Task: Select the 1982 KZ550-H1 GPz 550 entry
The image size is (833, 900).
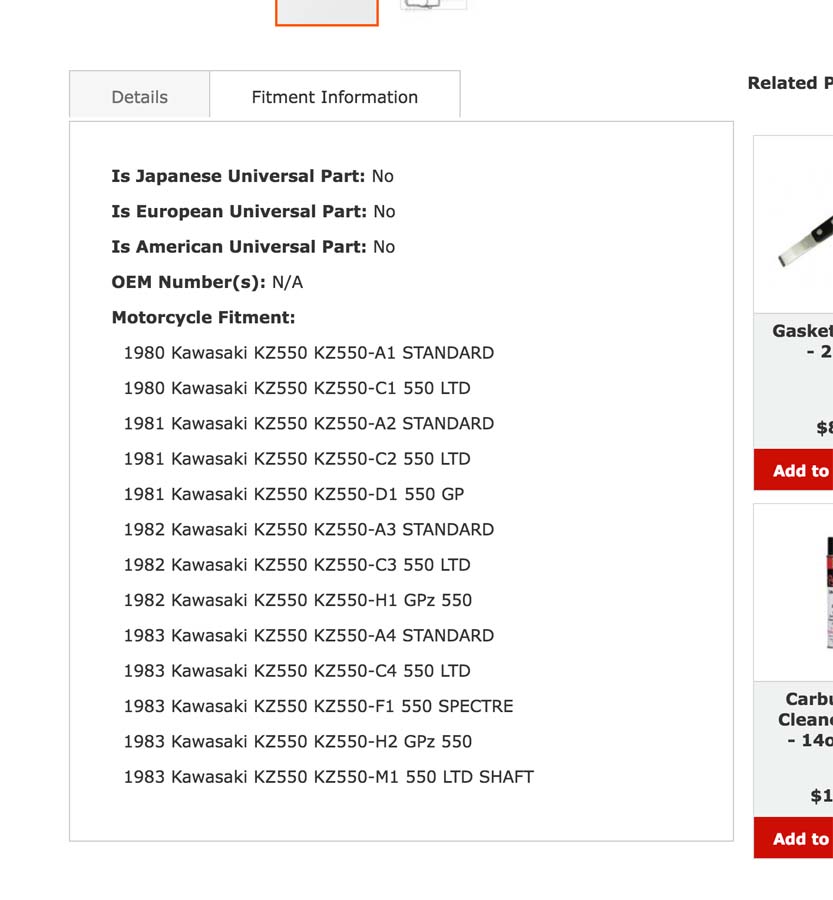Action: (297, 600)
